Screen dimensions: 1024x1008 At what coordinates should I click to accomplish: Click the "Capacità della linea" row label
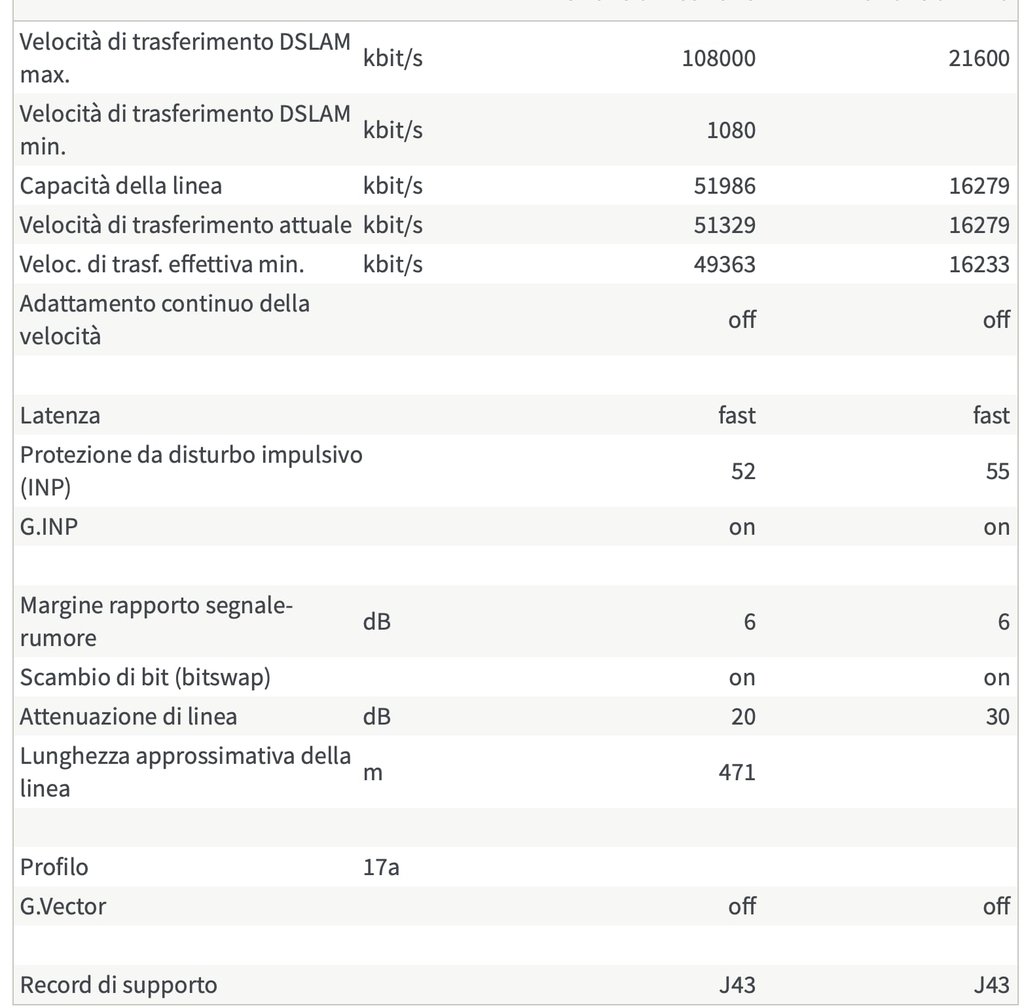coord(121,185)
